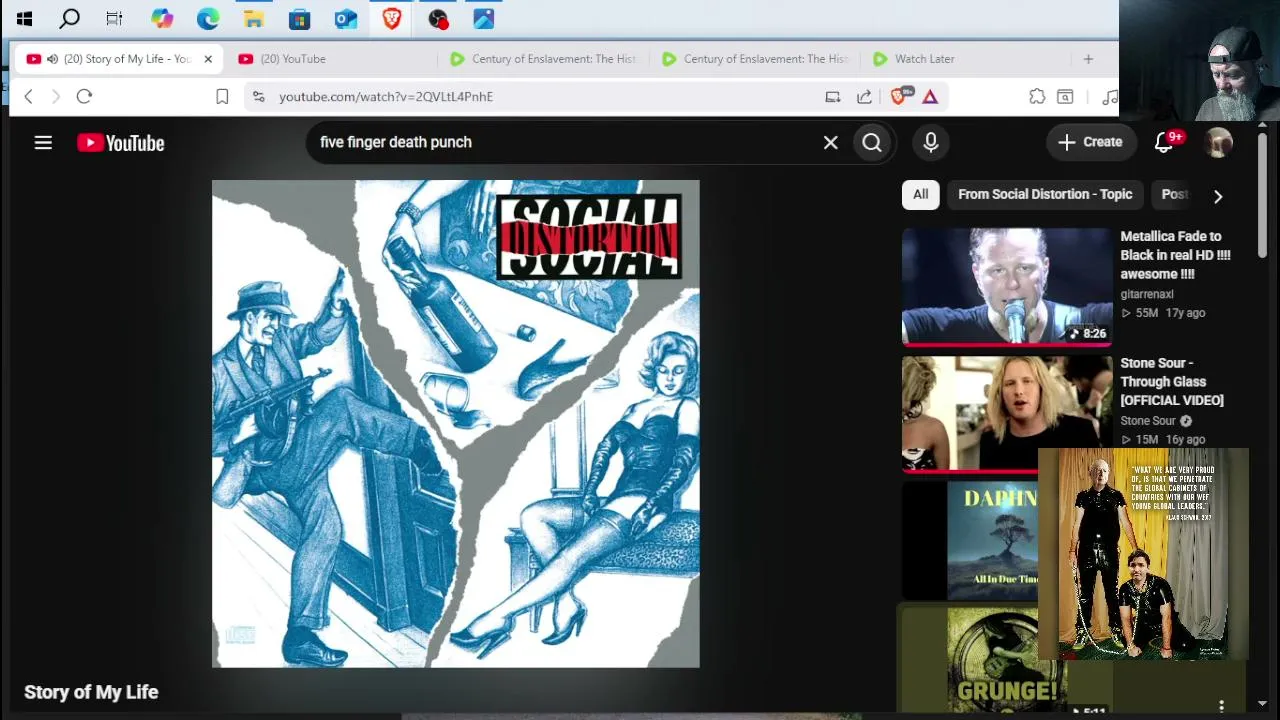
Task: Go back to the previous page
Action: [x=28, y=96]
